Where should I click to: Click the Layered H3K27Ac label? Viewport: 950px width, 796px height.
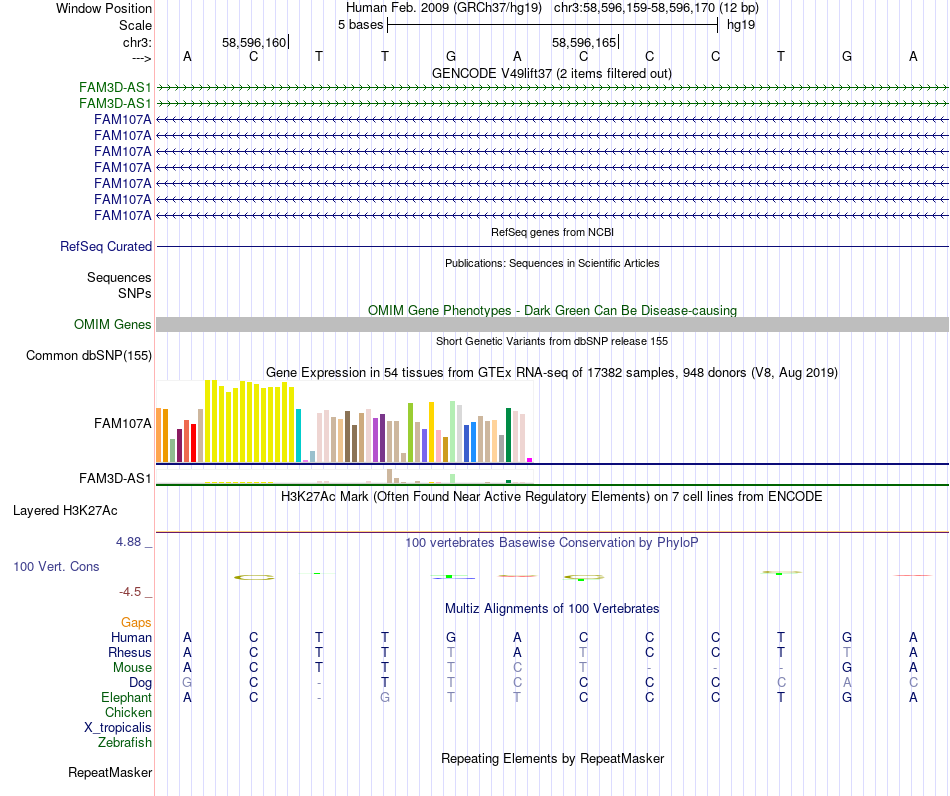point(65,511)
